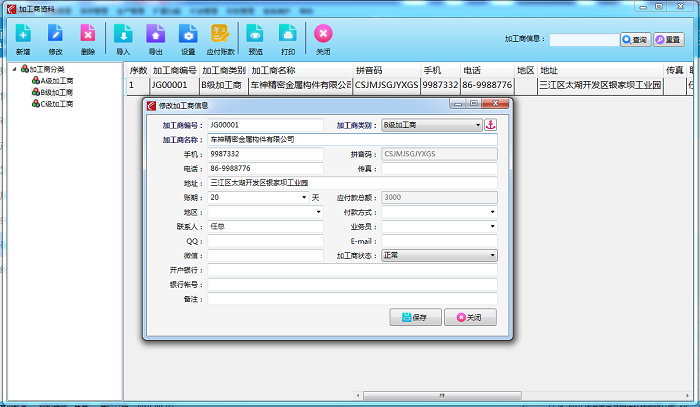Click the 预览 (preview) toolbar icon
This screenshot has height=407, width=700.
(255, 39)
